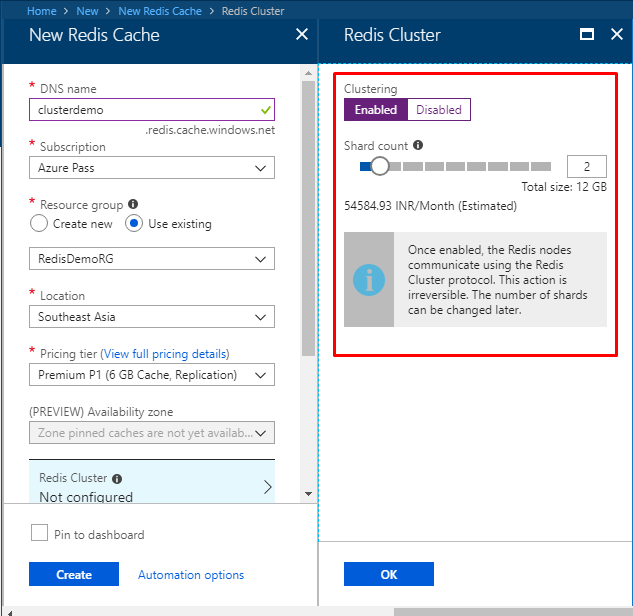Maximize the Redis Cluster blade

click(x=587, y=34)
